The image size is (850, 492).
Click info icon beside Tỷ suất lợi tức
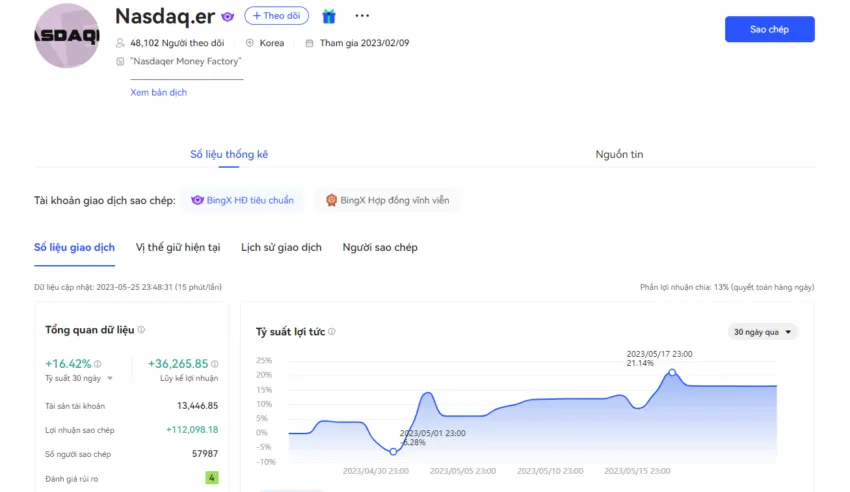(332, 332)
